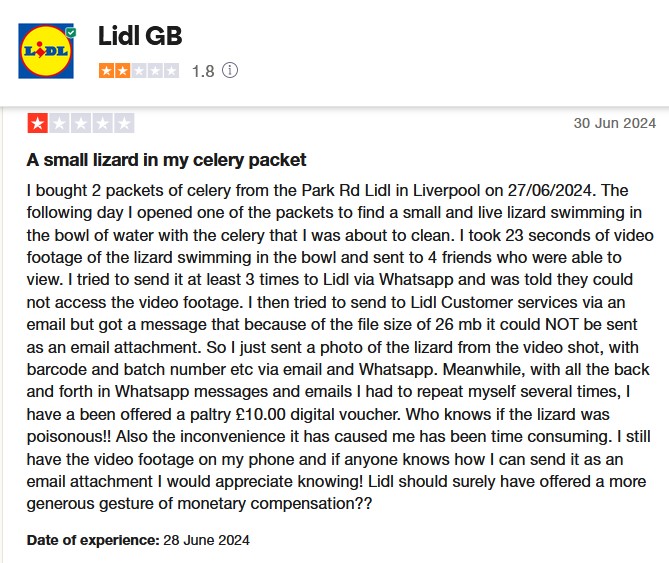Click the 1.8 TrustScore number
Viewport: 669px width, 563px height.
click(x=203, y=71)
